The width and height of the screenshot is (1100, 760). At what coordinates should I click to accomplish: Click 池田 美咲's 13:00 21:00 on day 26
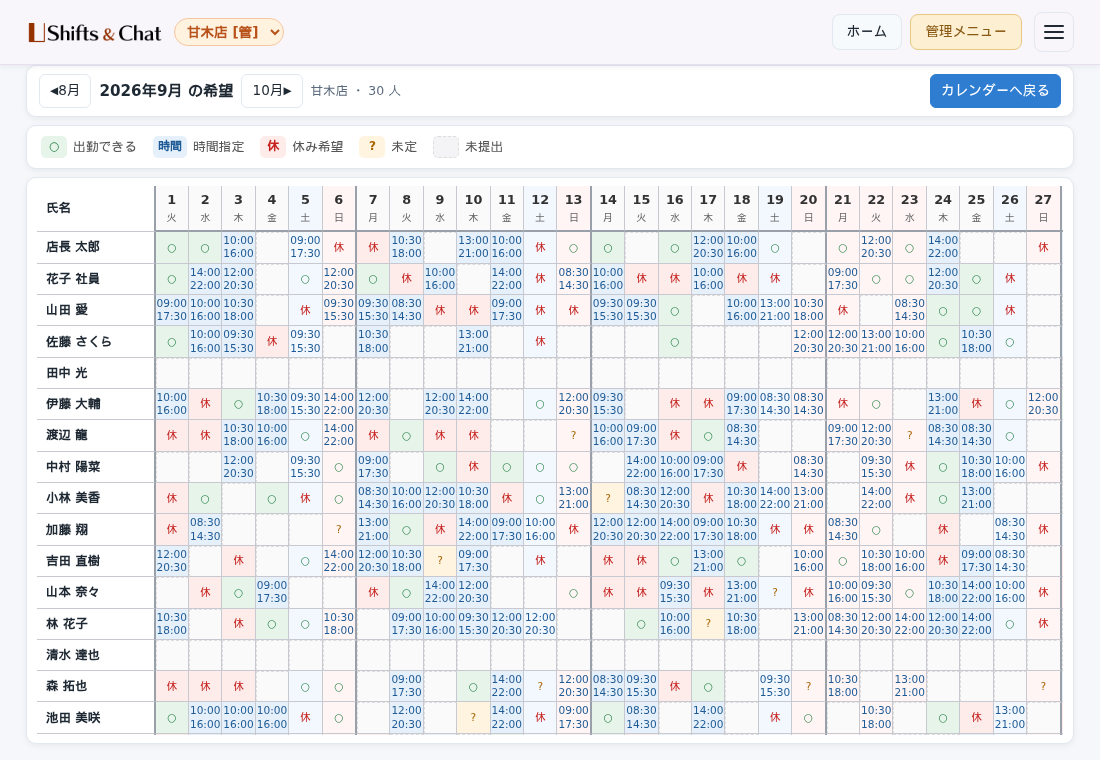[x=1010, y=717]
